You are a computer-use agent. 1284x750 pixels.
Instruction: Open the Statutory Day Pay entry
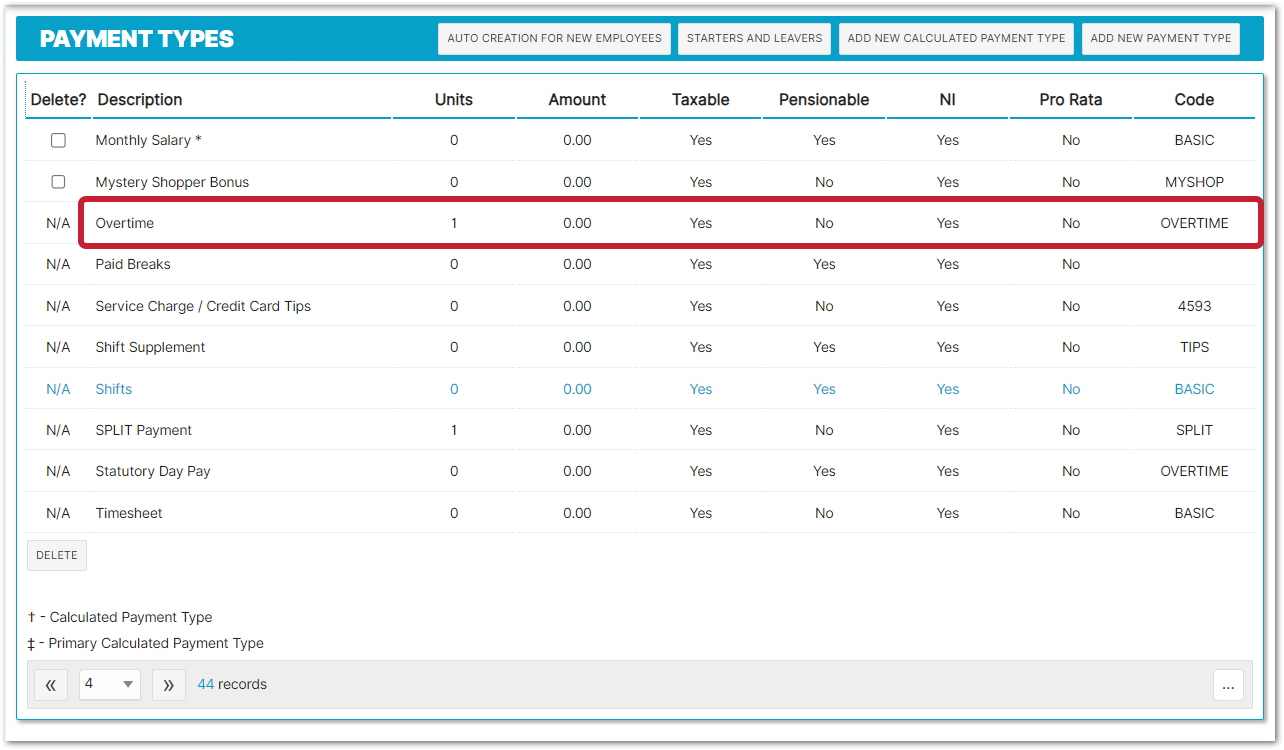[x=153, y=472]
